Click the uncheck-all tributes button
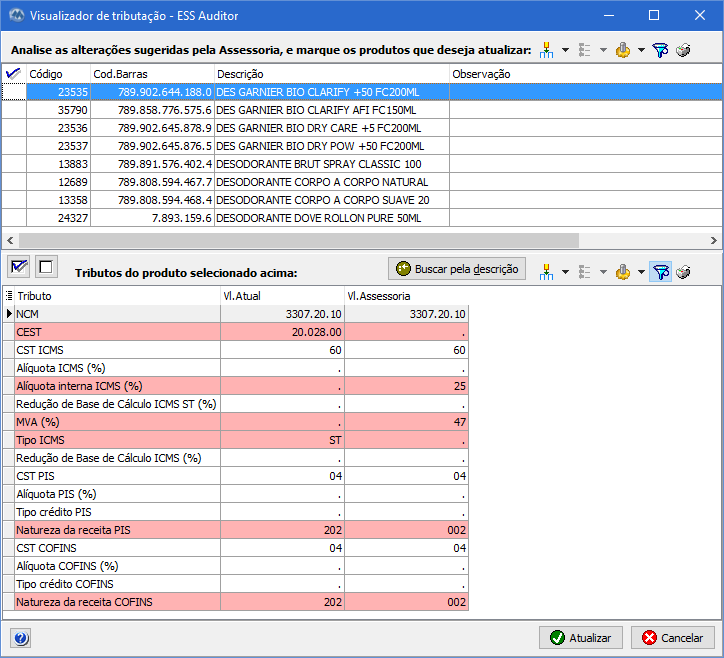Viewport: 724px width, 658px height. click(x=46, y=267)
